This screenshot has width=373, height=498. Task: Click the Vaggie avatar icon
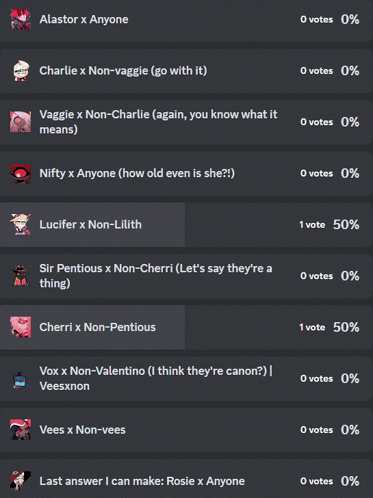pos(20,122)
